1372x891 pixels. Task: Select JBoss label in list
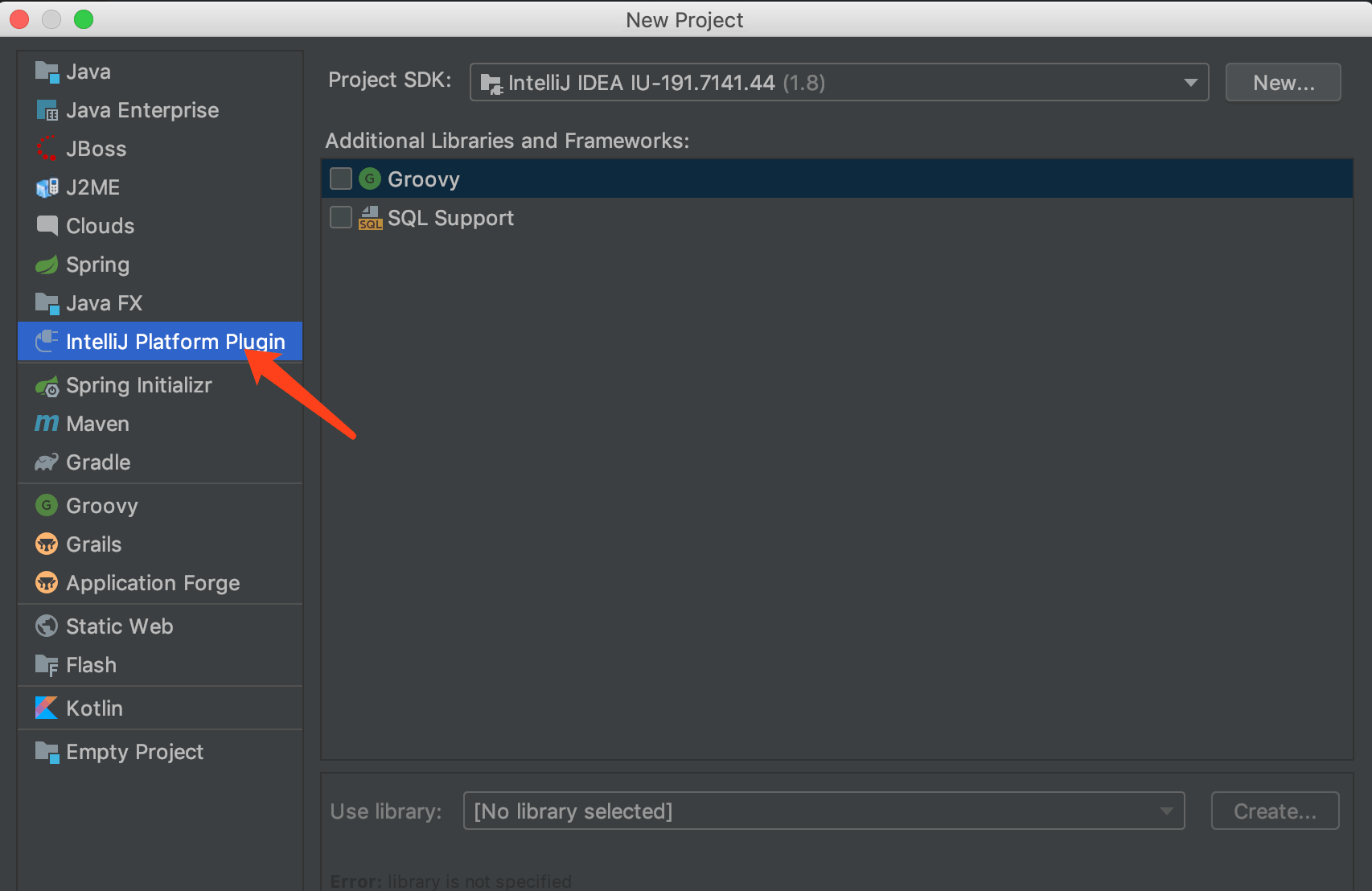pyautogui.click(x=97, y=149)
